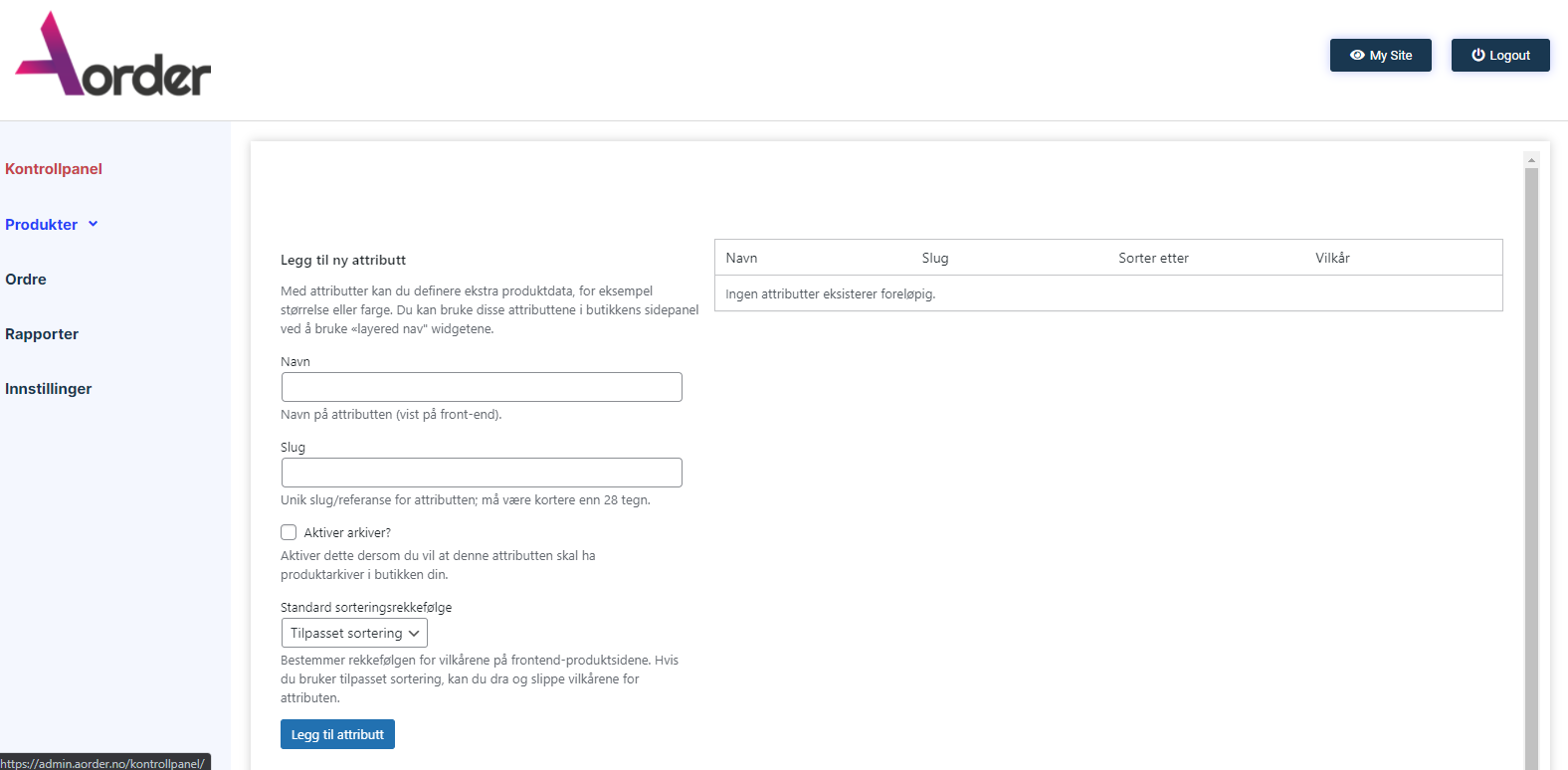Screen dimensions: 1568x770
Task: Go to the Ordre section
Action: [26, 280]
